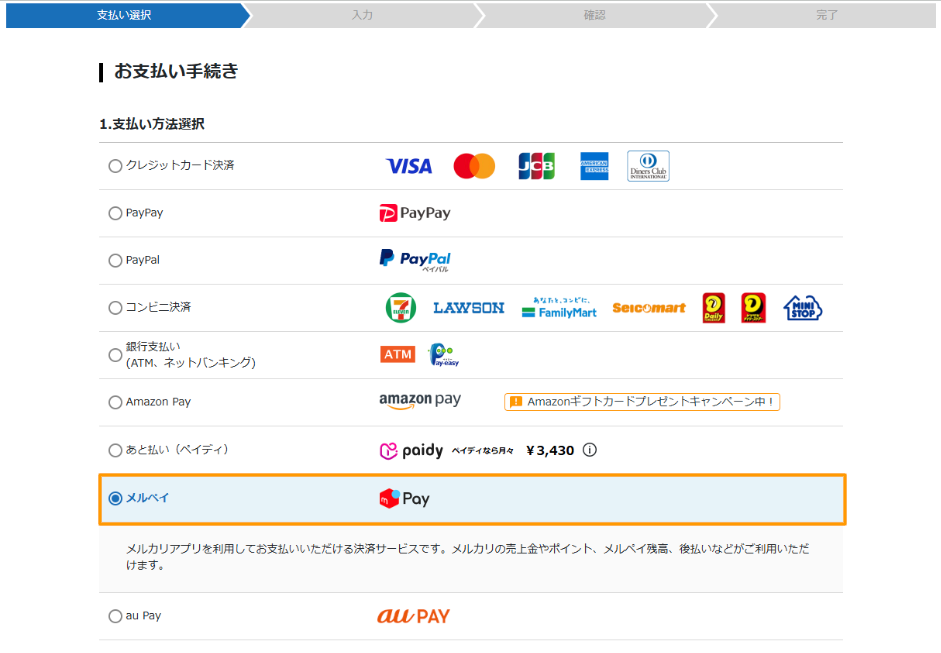Click the 7-Eleven convenience store logo

tap(400, 308)
